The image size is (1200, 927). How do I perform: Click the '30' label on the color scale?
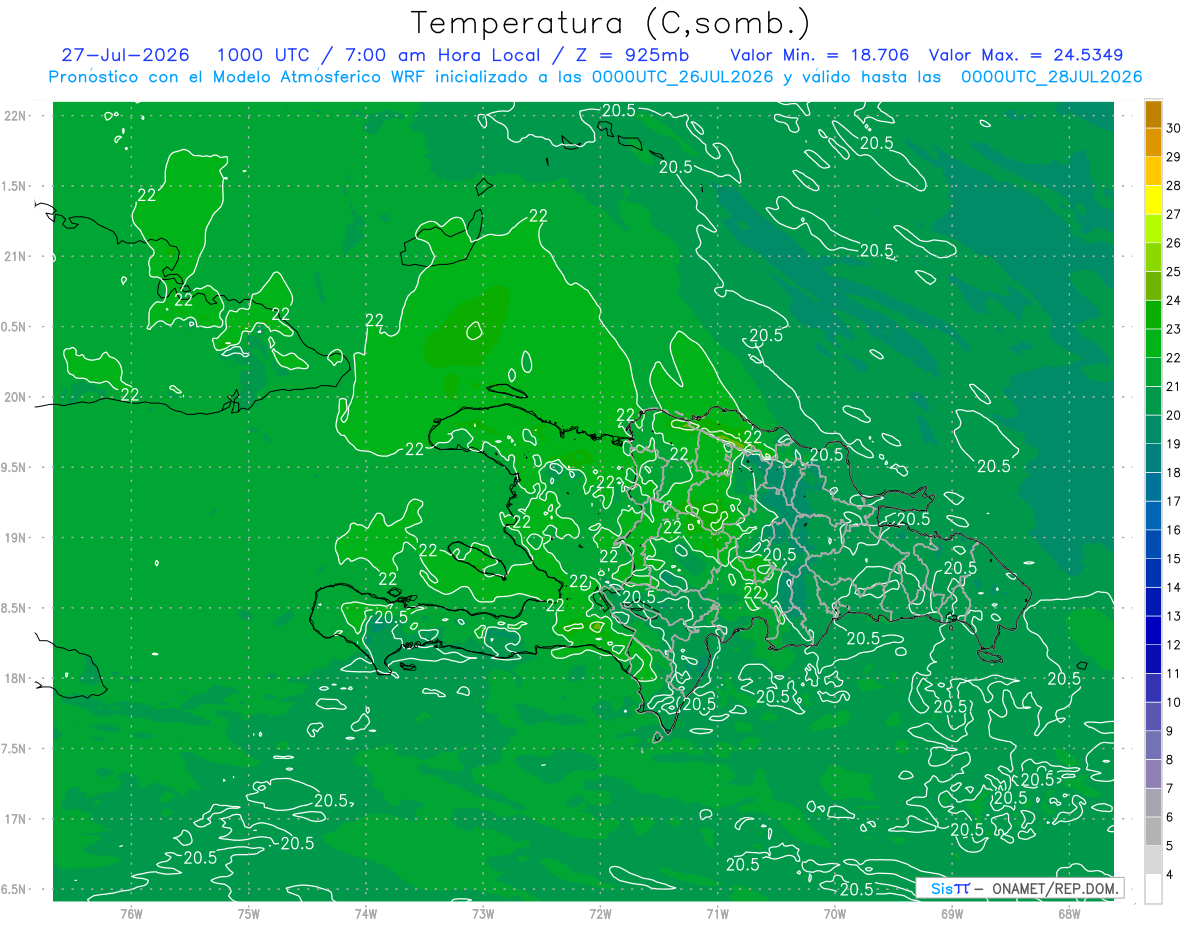pyautogui.click(x=1174, y=128)
